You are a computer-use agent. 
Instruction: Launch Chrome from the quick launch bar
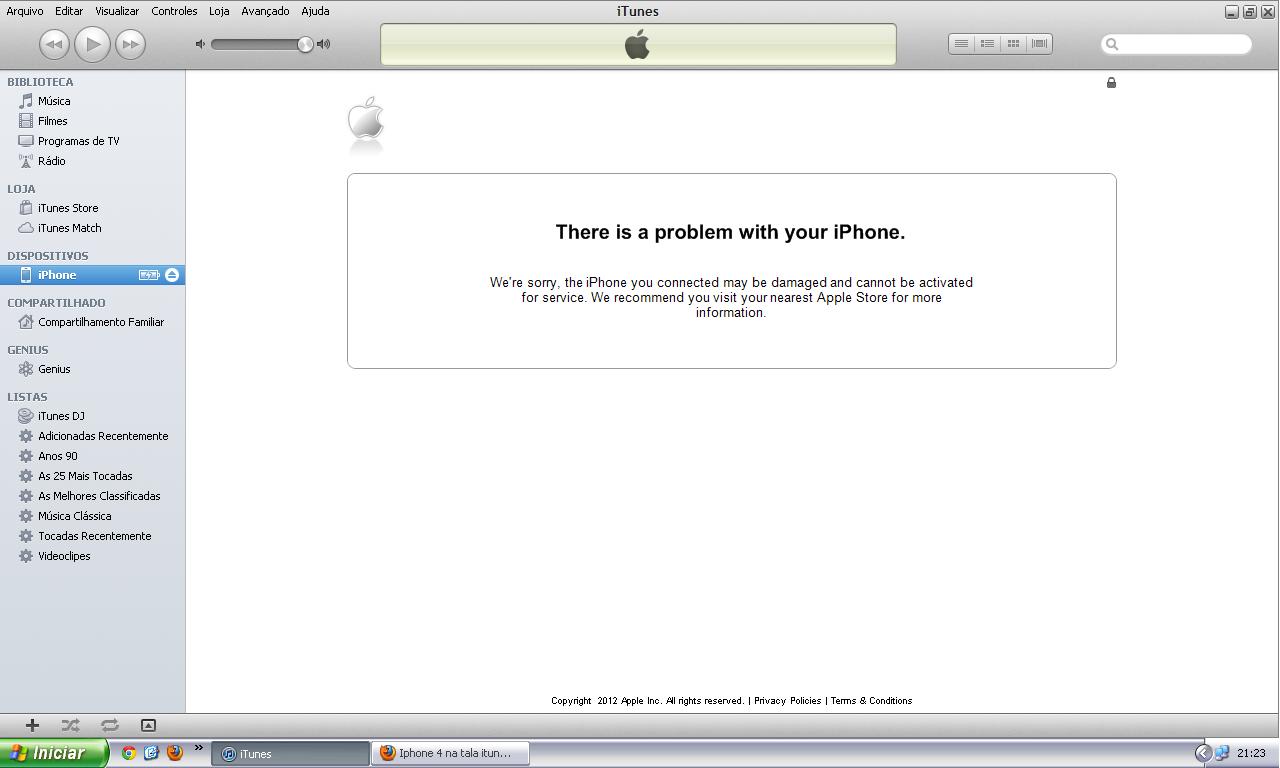pos(129,753)
